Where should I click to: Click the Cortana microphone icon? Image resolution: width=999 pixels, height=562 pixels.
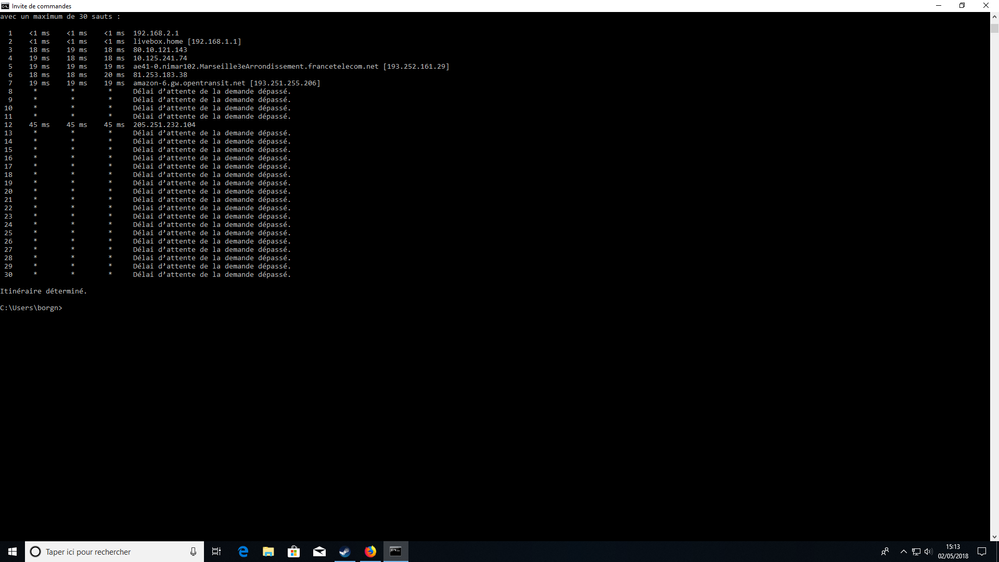click(193, 552)
